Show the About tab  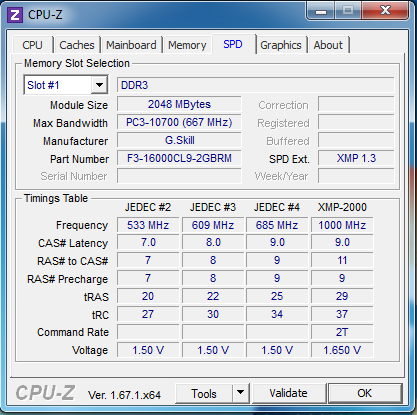(328, 45)
